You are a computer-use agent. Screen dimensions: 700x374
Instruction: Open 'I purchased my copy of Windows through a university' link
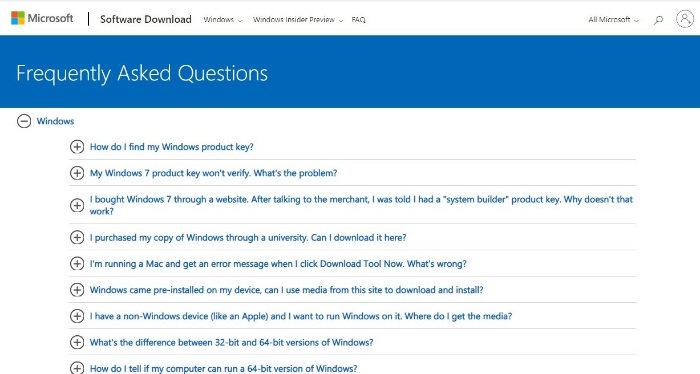248,238
